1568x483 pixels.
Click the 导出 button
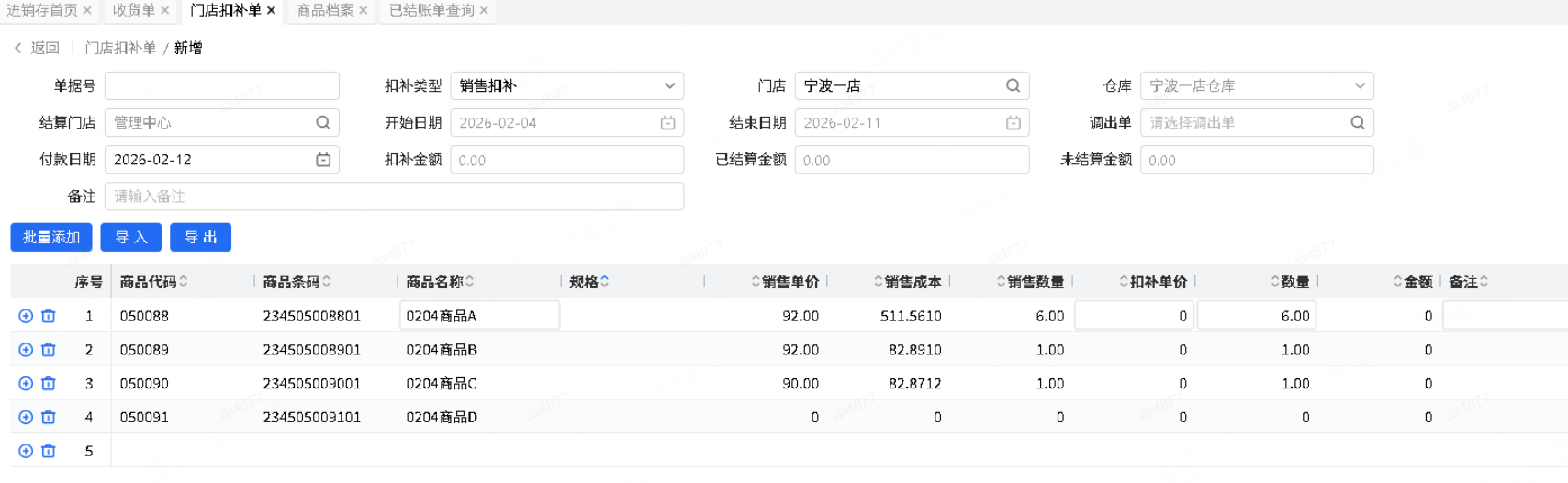[200, 237]
